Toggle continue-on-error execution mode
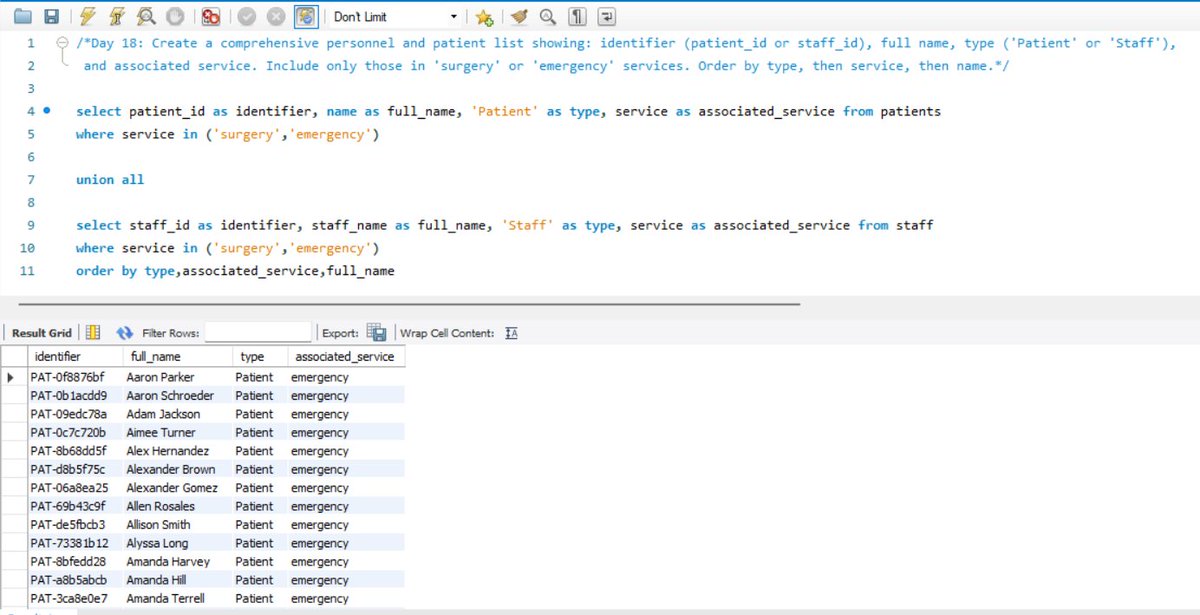1200x615 pixels. point(211,16)
